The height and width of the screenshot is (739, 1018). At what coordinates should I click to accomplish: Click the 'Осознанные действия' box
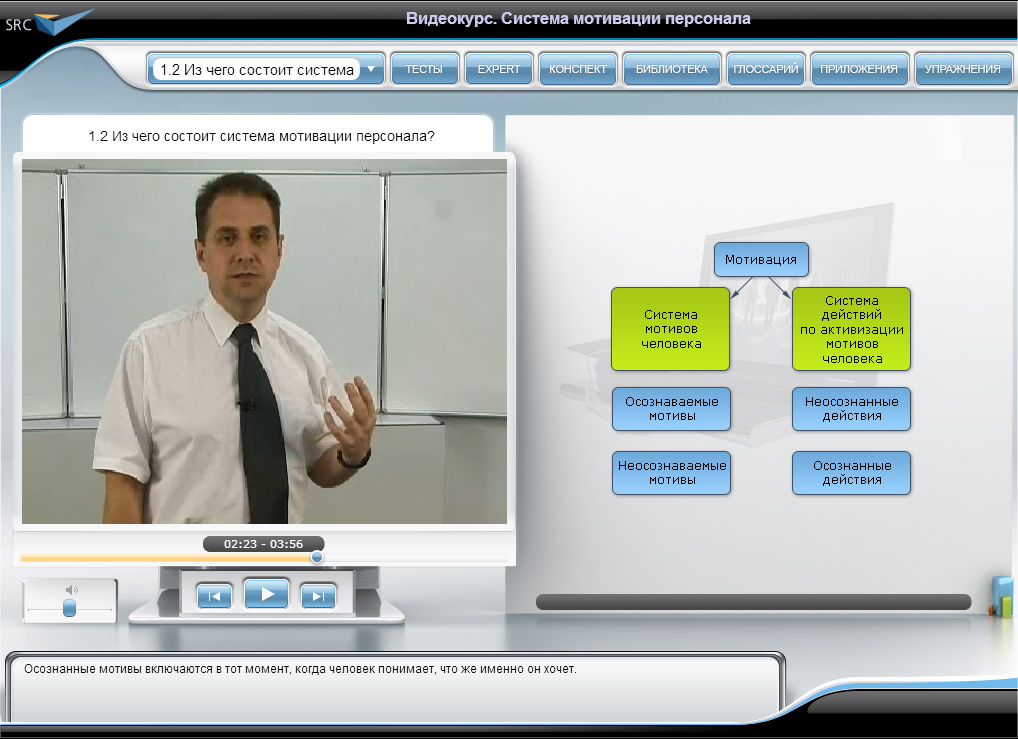(851, 473)
